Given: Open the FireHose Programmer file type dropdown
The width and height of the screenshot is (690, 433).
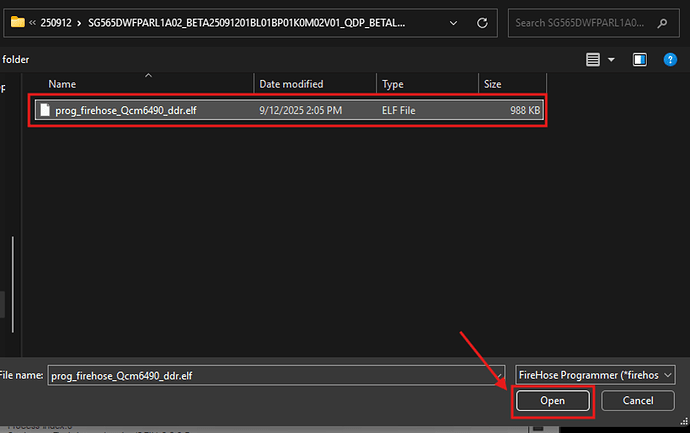Looking at the screenshot, I should coord(595,375).
